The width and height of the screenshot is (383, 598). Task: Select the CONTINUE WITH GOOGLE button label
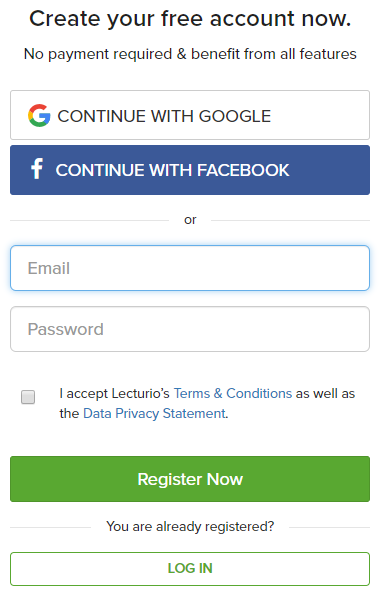point(164,116)
